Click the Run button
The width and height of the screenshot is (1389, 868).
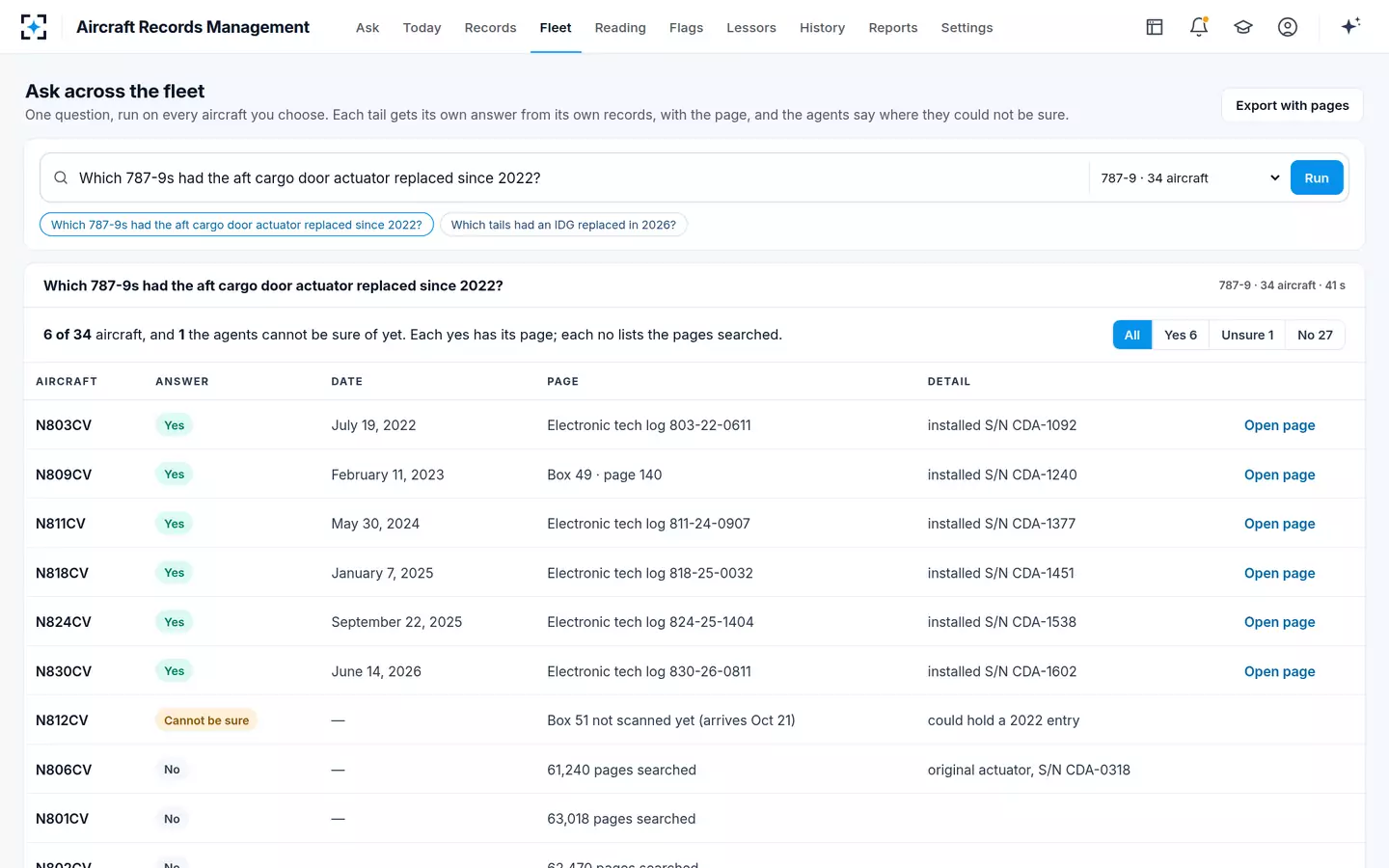1317,177
